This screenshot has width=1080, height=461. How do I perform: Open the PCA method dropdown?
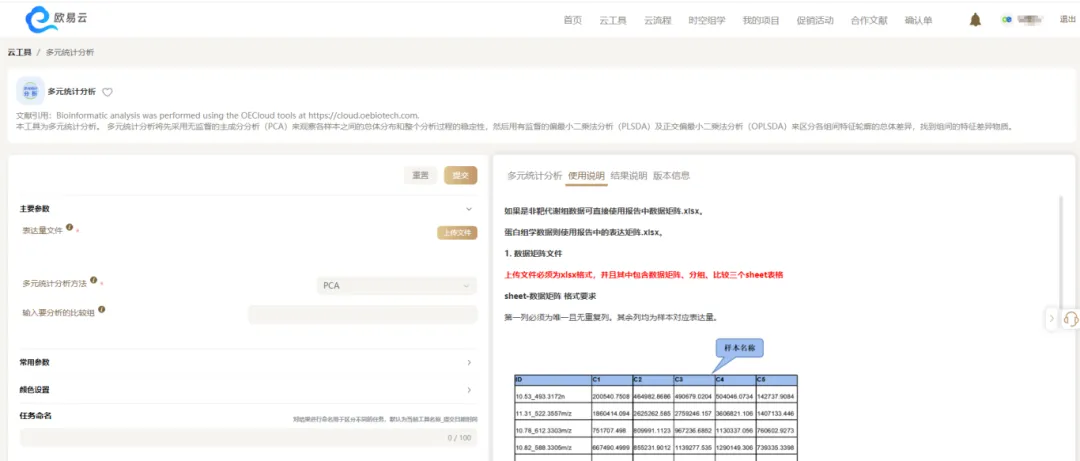coord(397,285)
